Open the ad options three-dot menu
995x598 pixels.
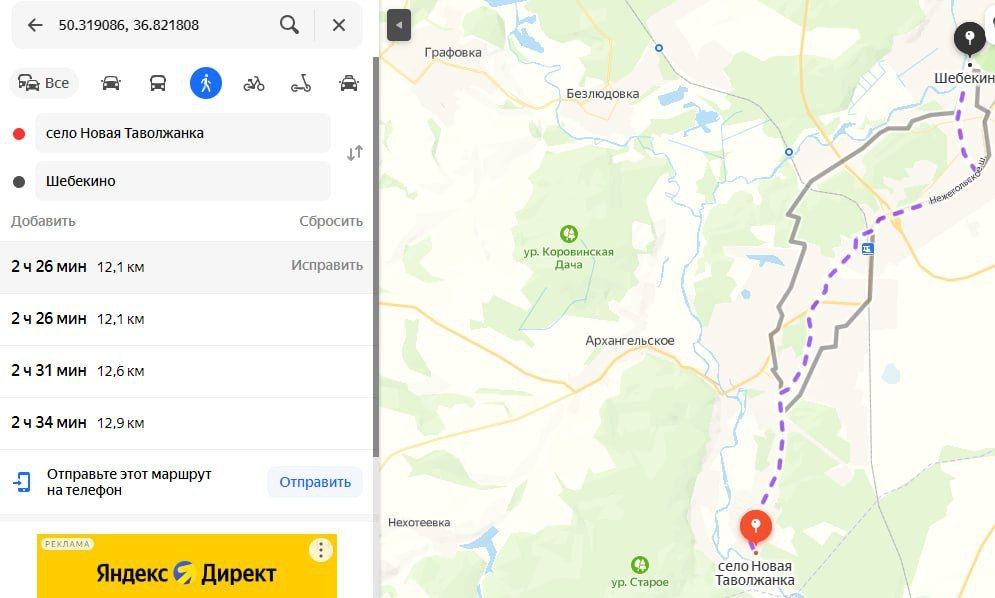coord(321,550)
